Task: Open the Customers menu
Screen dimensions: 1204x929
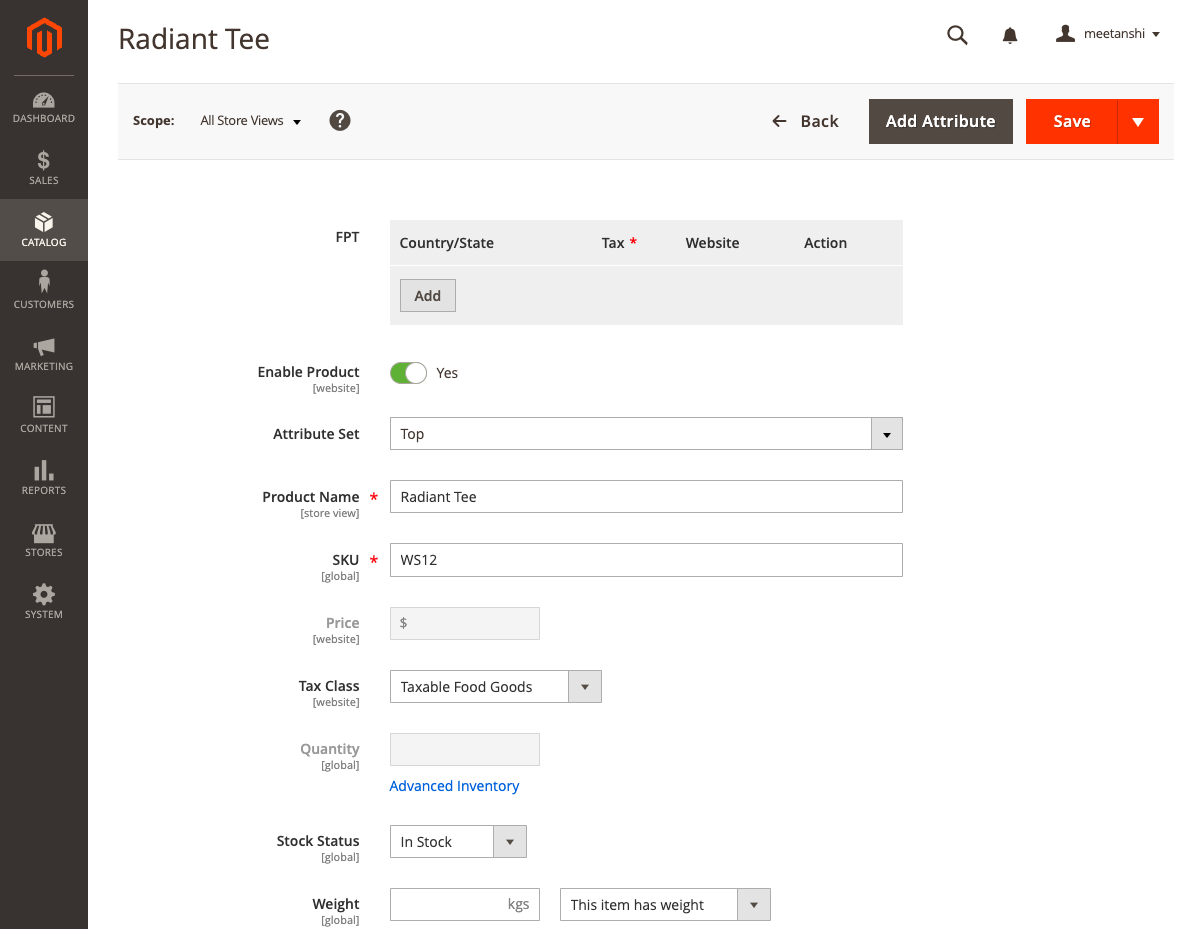Action: (44, 292)
